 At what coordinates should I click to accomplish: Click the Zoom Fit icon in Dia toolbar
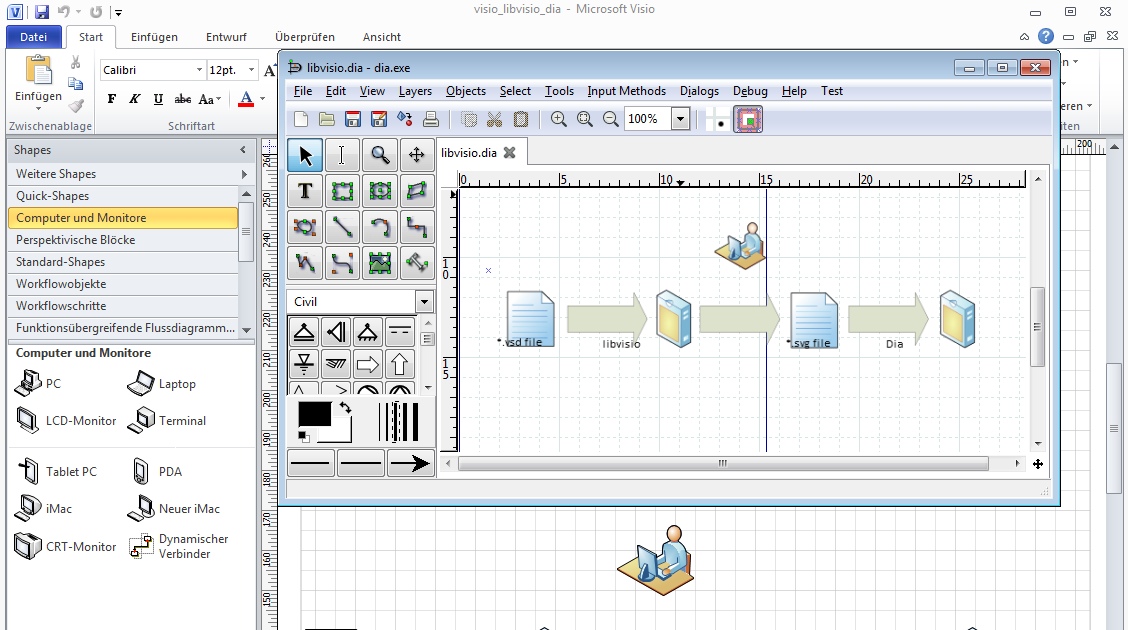[x=585, y=119]
